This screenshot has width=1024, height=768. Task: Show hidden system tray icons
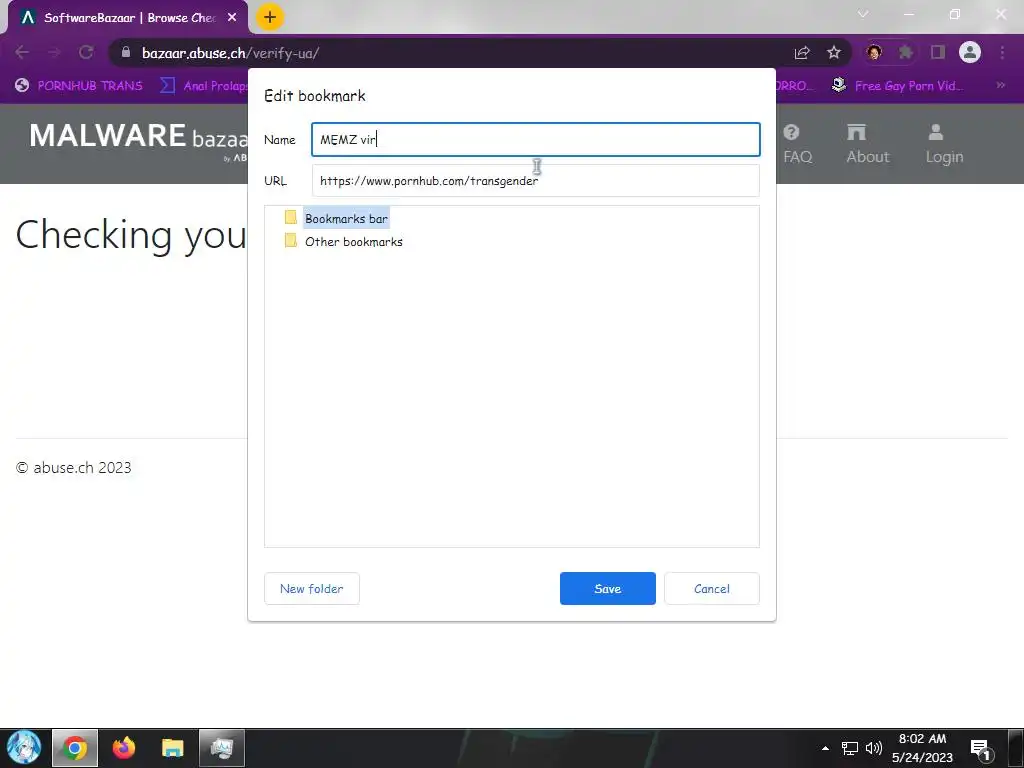pyautogui.click(x=825, y=748)
